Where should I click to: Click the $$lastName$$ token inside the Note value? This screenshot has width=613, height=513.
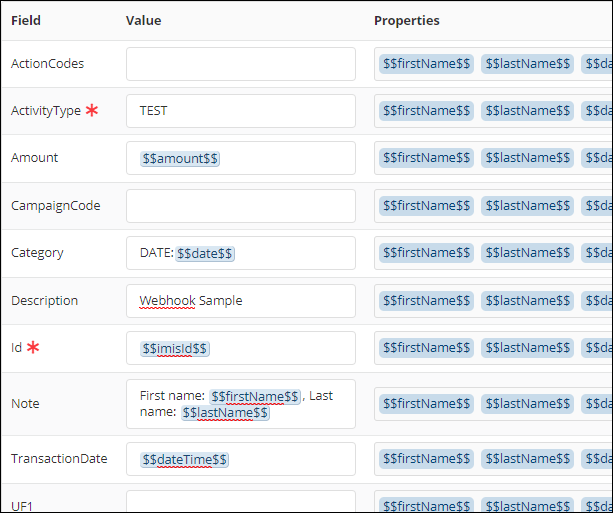[225, 412]
